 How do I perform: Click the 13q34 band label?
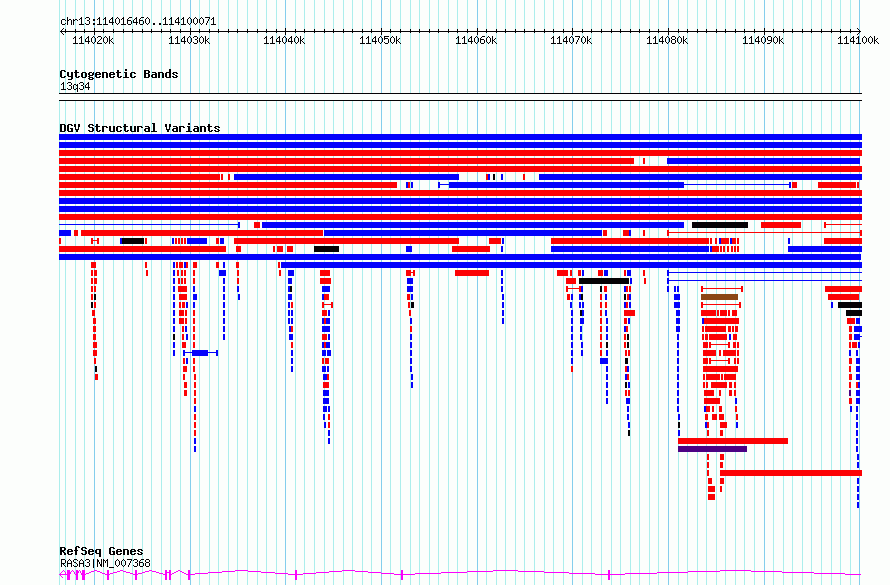[x=75, y=86]
